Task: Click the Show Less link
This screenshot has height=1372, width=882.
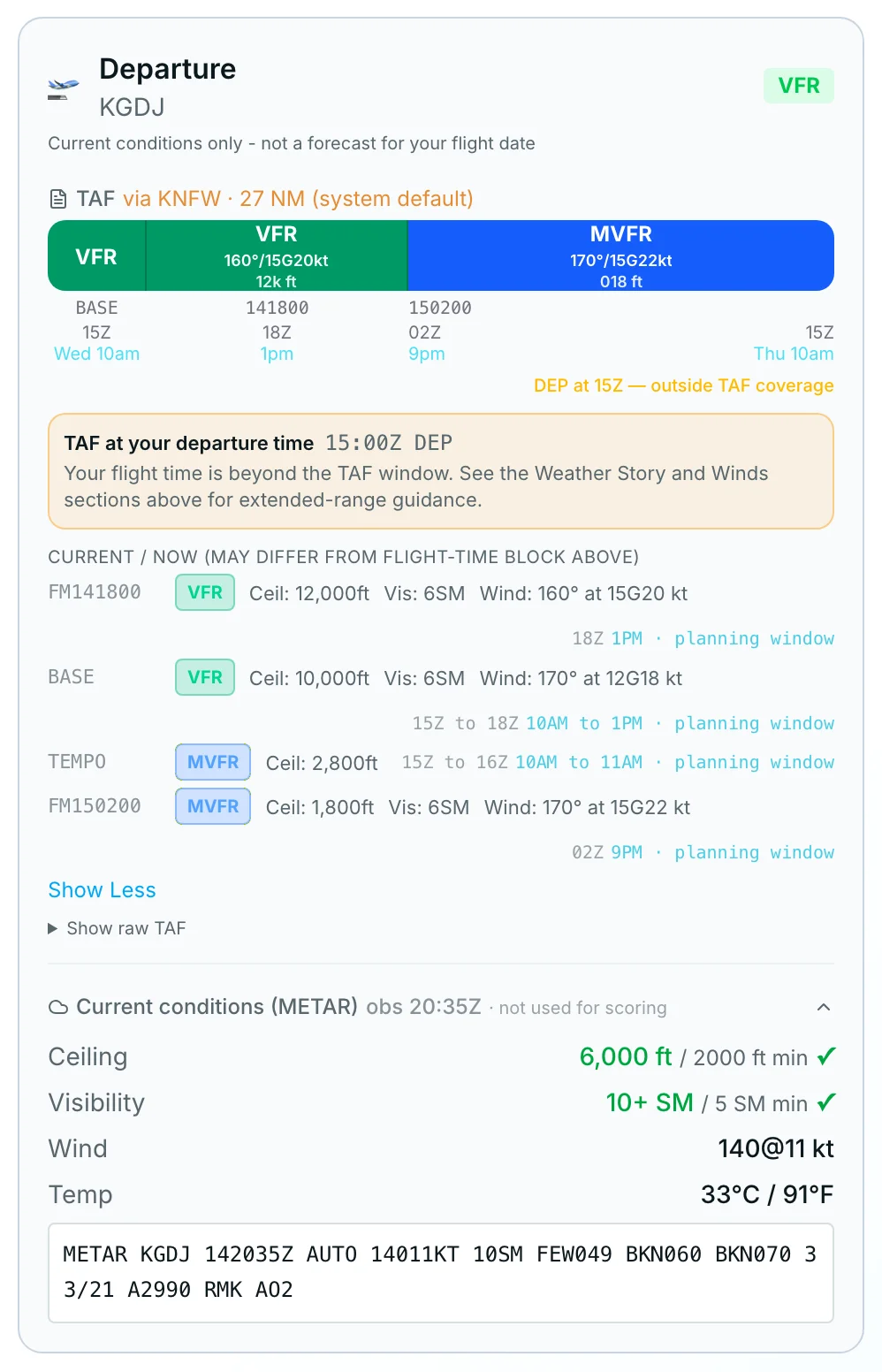Action: 102,890
